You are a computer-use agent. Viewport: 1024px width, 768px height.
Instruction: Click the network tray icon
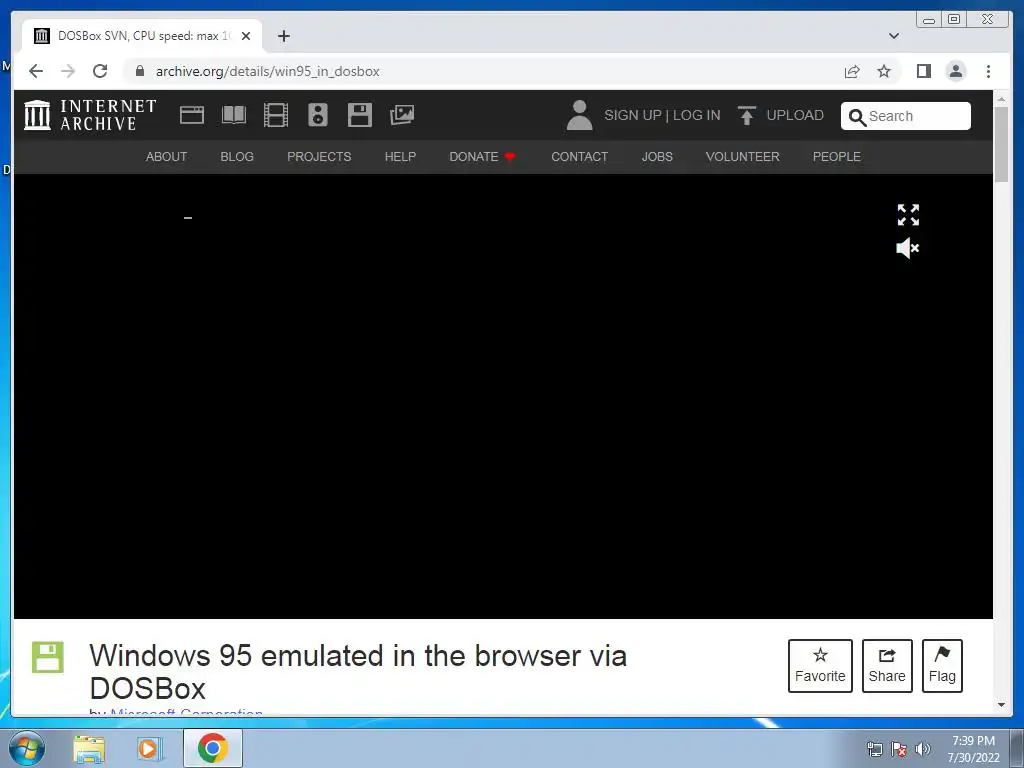[874, 749]
